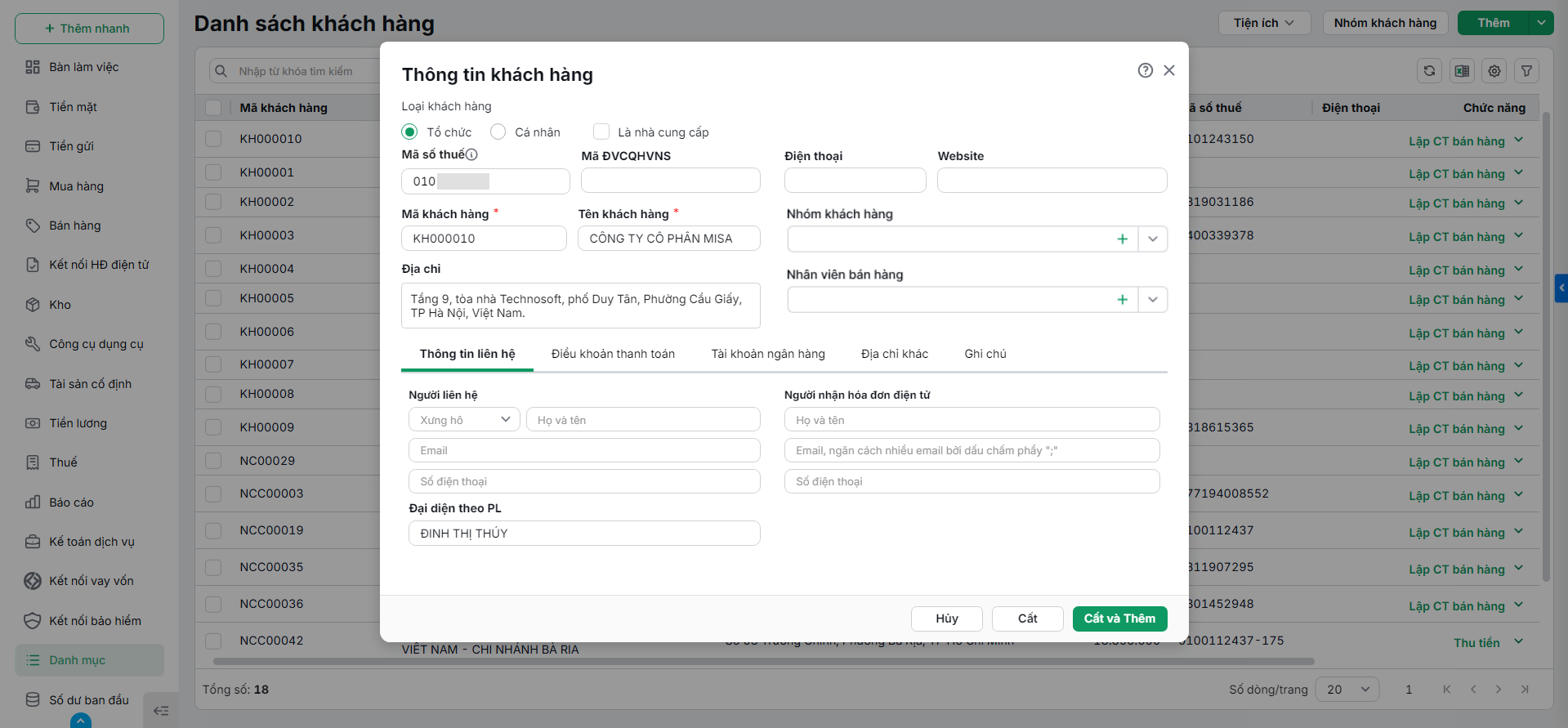Screen dimensions: 1568x728
Task: Switch to Thông tin liên hệ tab
Action: (467, 354)
